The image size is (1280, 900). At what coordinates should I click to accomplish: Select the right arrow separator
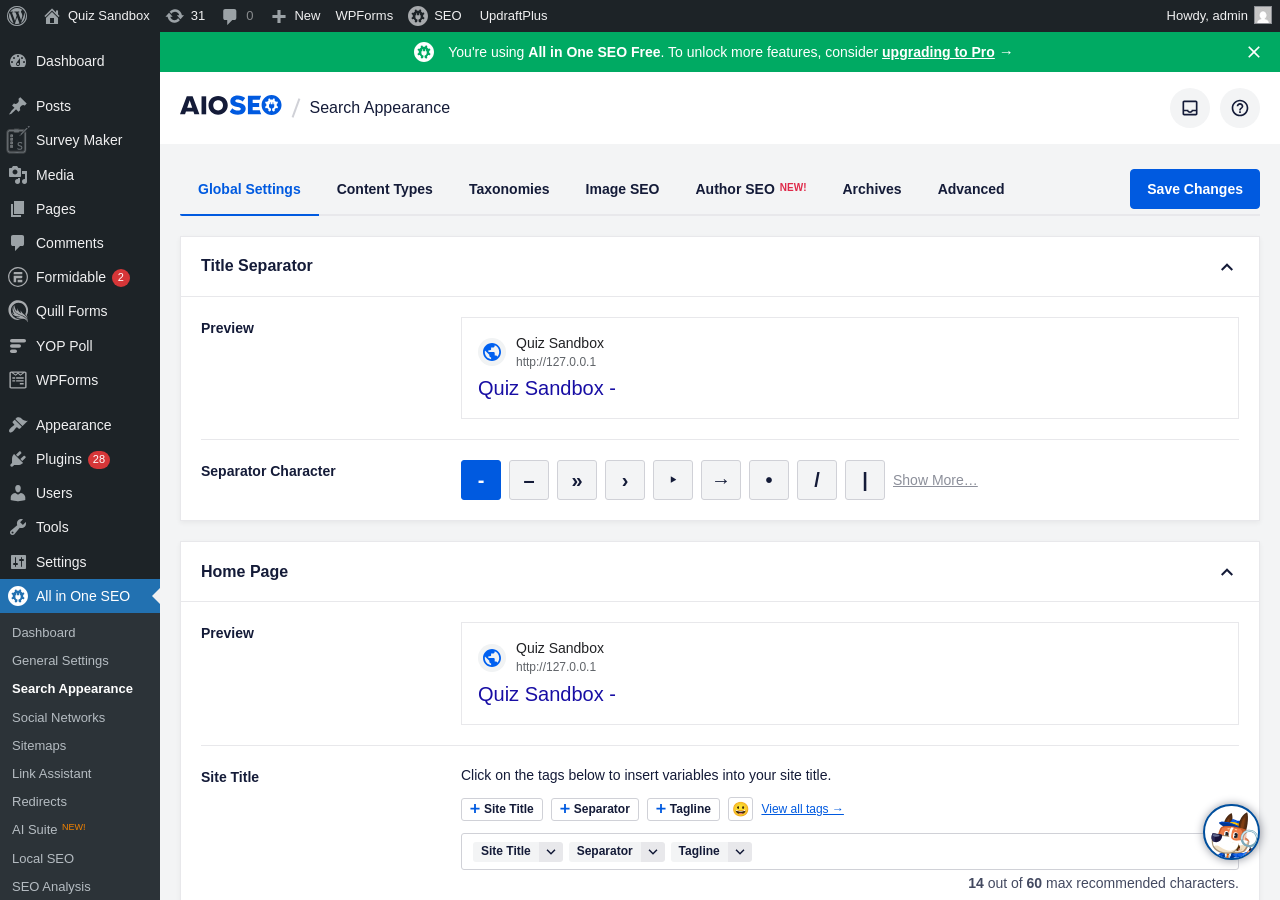(721, 480)
